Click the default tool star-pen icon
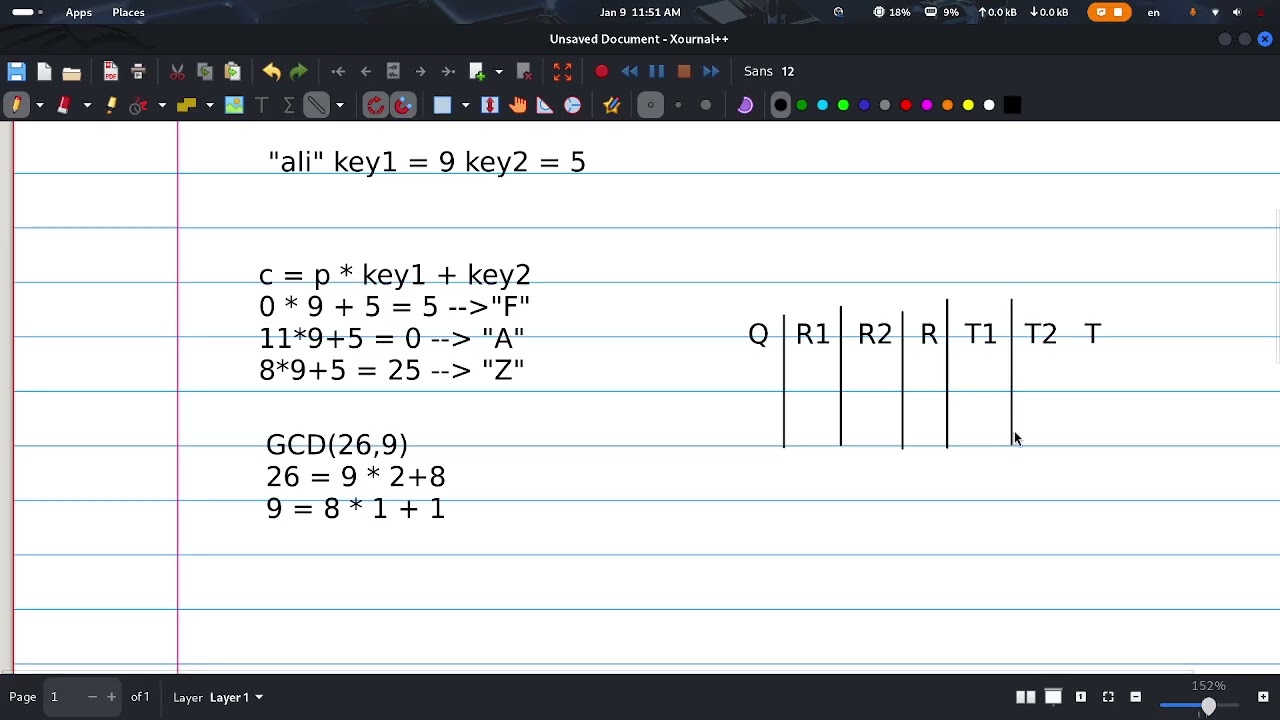This screenshot has width=1280, height=720. [x=612, y=105]
